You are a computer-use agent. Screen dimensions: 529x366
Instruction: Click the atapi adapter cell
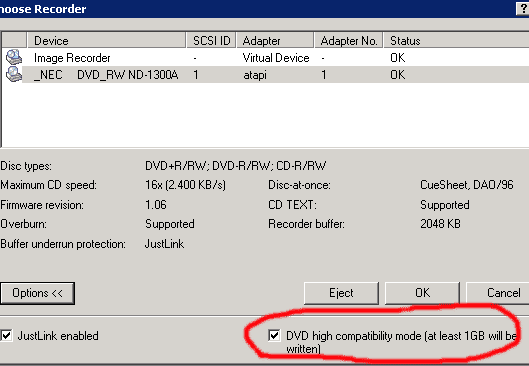pyautogui.click(x=255, y=75)
